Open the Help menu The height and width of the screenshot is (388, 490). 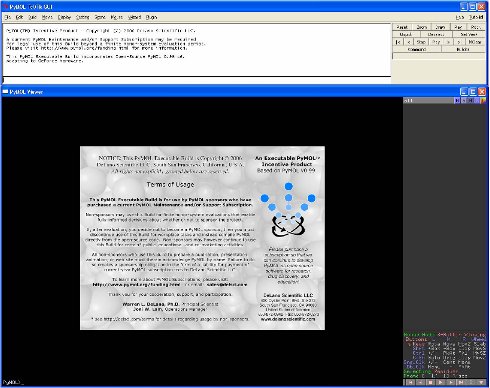point(460,17)
